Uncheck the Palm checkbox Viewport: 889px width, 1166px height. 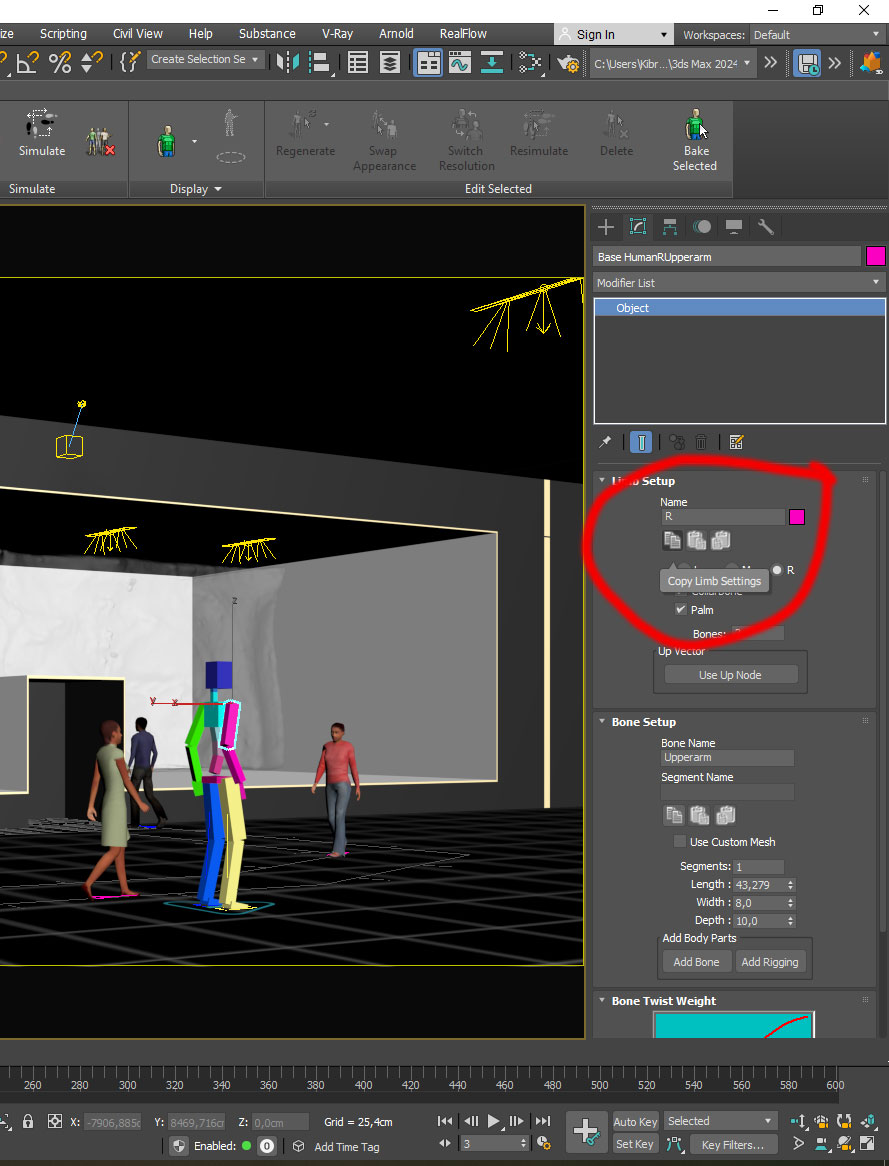(680, 609)
